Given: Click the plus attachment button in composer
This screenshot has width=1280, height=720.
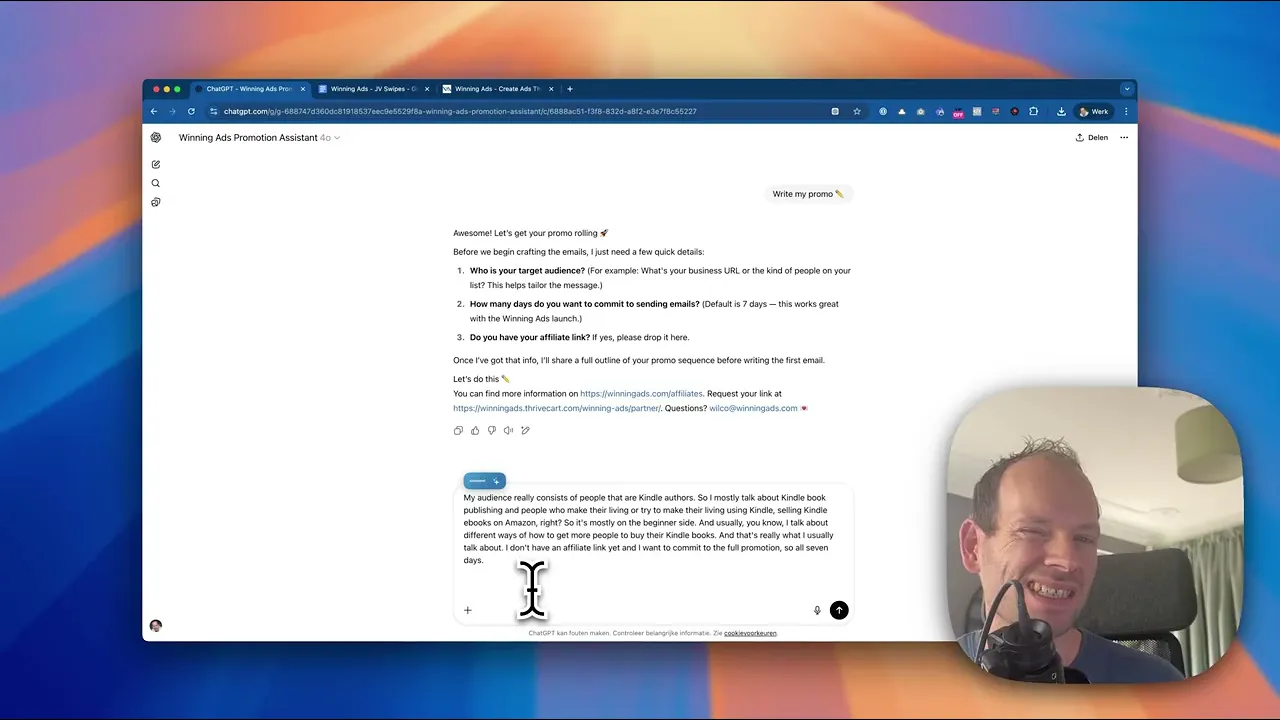Looking at the screenshot, I should pyautogui.click(x=467, y=610).
